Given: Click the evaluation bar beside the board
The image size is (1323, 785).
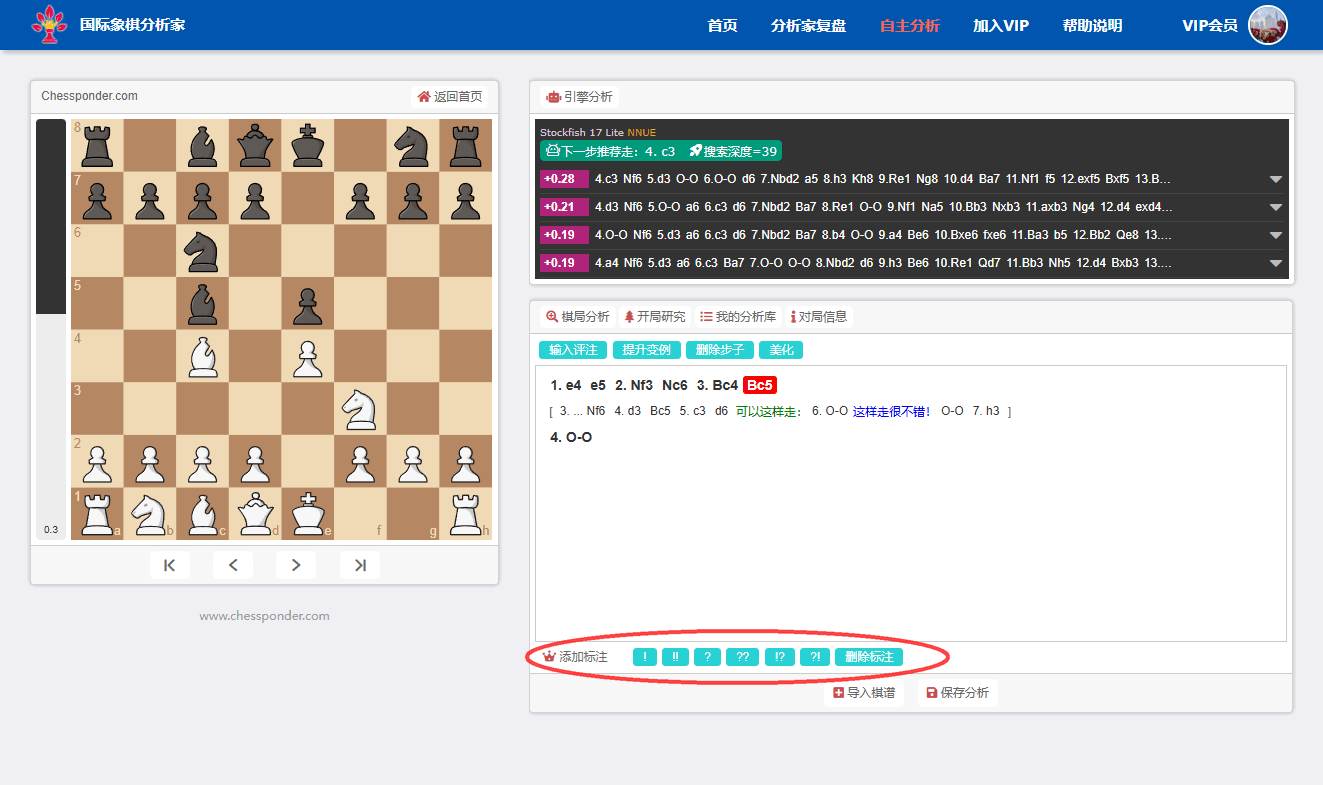Looking at the screenshot, I should click(51, 328).
